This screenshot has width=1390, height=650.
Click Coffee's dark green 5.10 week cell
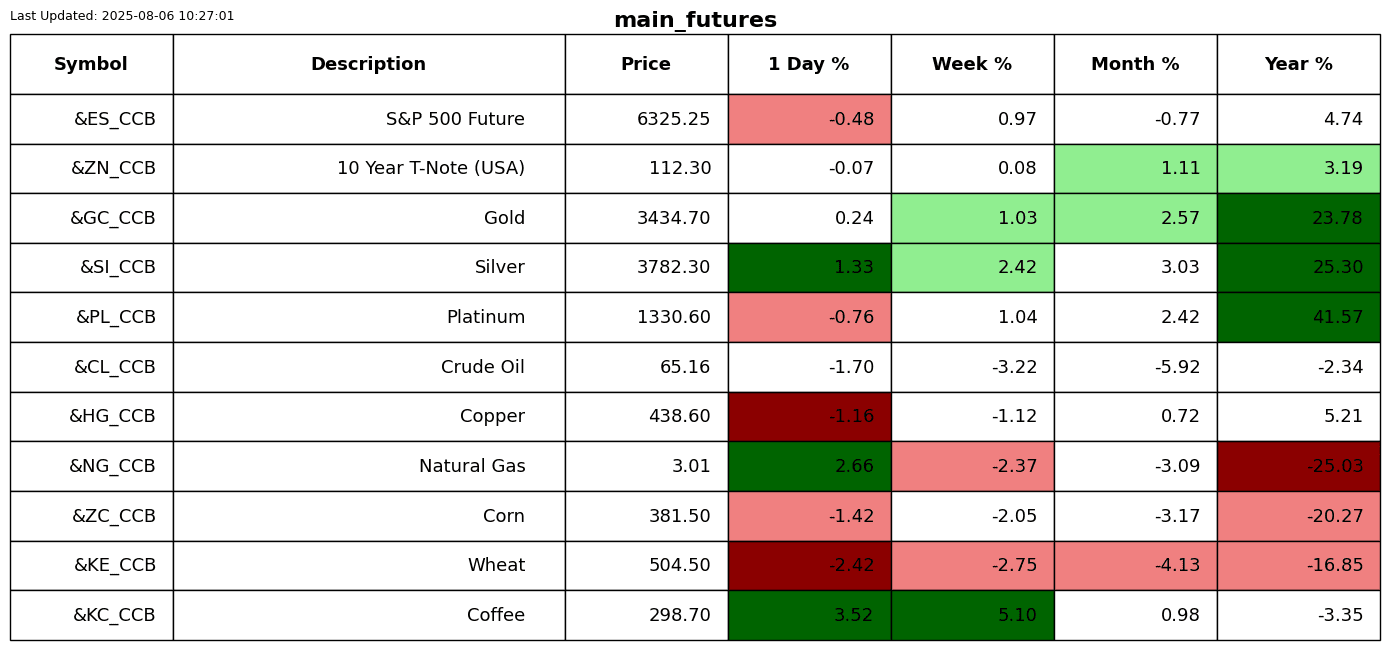tap(972, 616)
